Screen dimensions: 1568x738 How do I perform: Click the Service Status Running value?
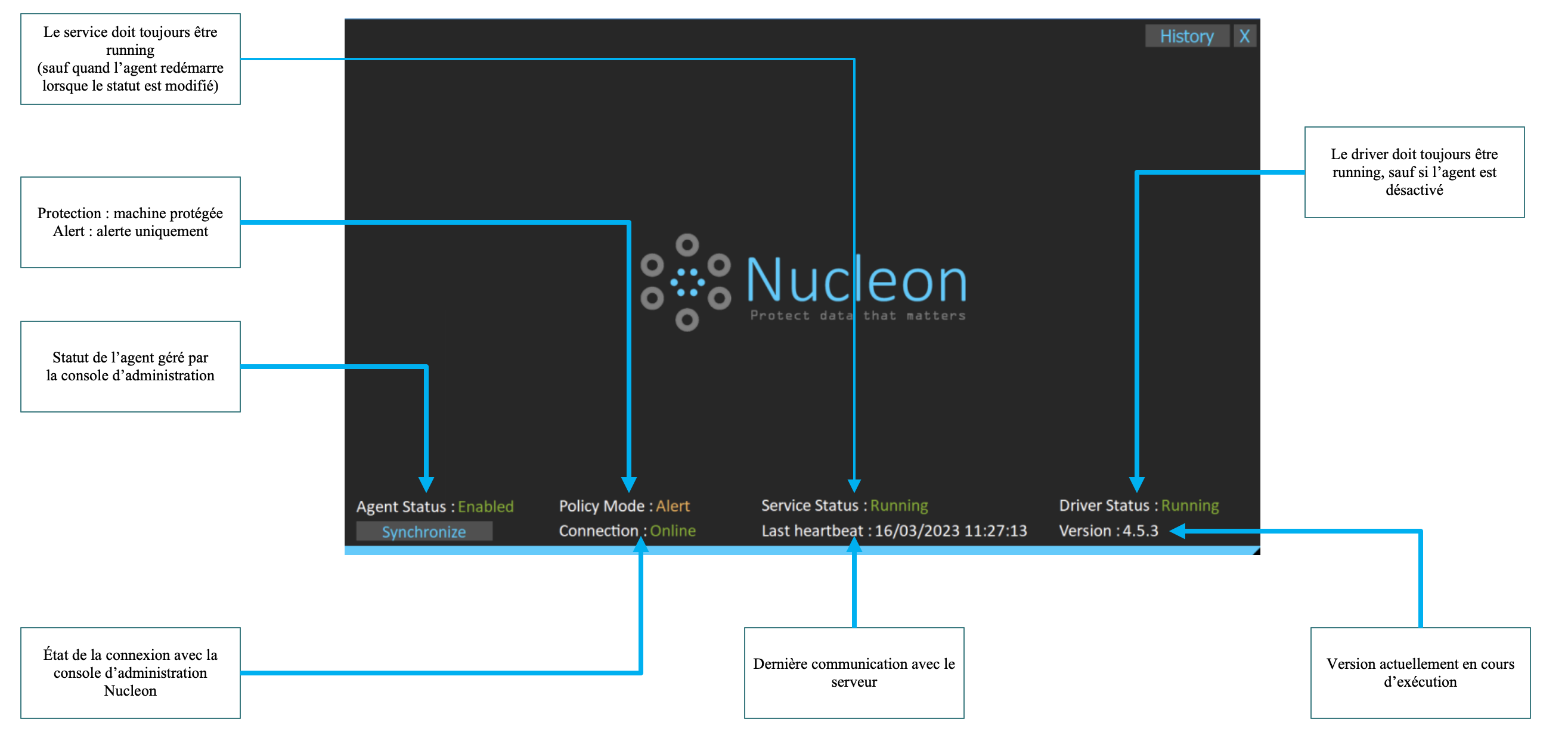click(x=898, y=505)
